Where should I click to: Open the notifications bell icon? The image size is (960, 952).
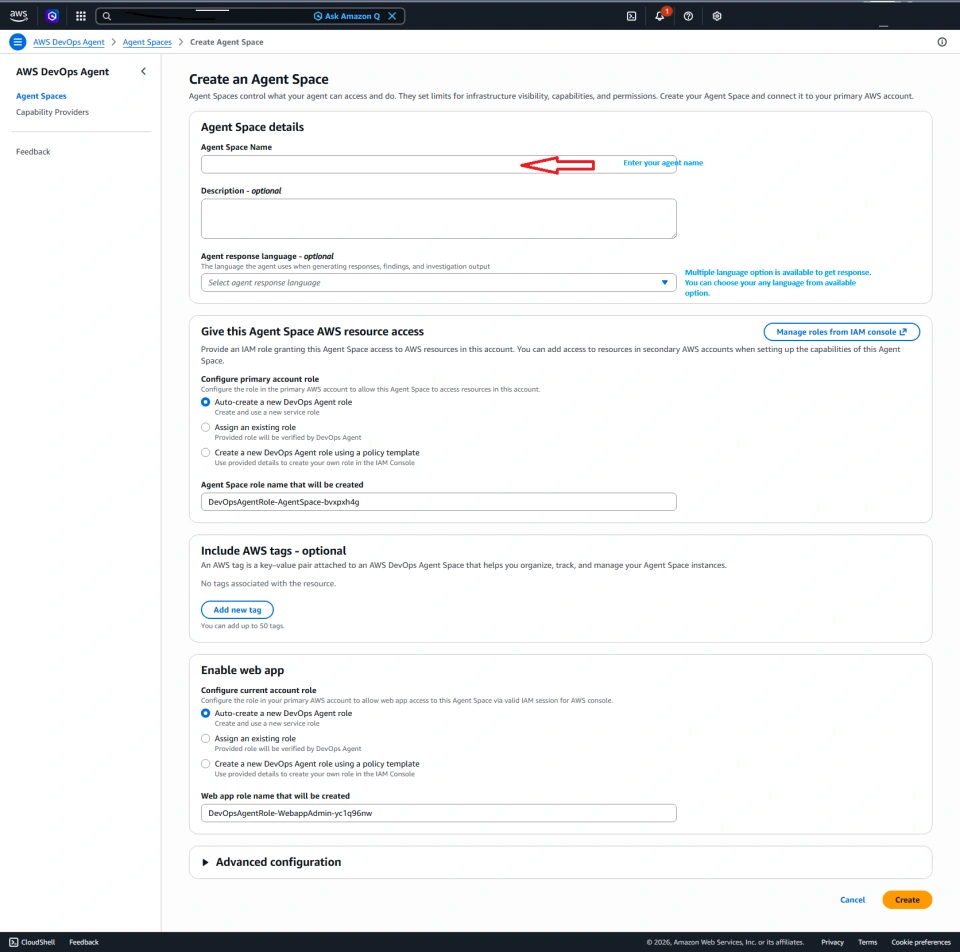point(660,16)
